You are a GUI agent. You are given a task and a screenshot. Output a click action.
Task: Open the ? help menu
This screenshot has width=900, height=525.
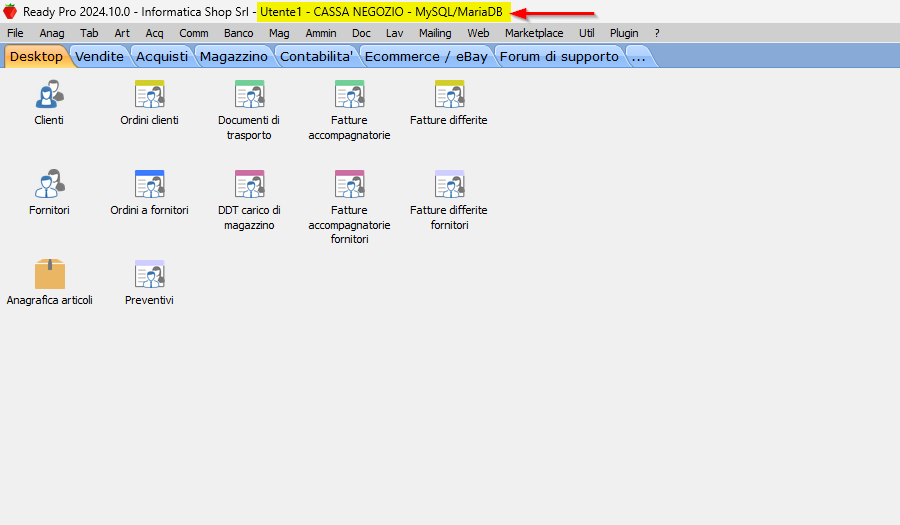pyautogui.click(x=657, y=33)
